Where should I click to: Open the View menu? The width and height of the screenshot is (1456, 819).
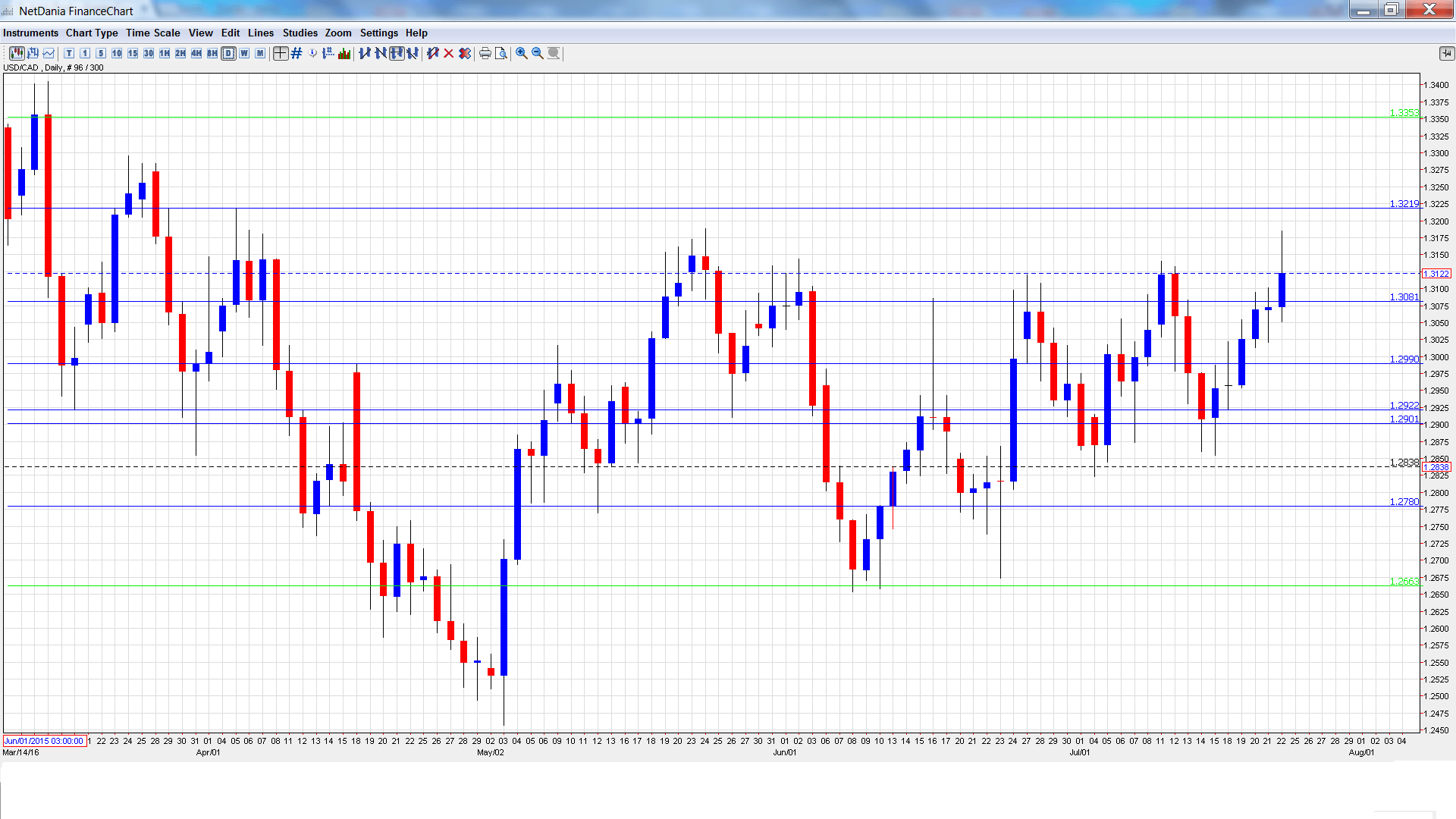pos(201,33)
